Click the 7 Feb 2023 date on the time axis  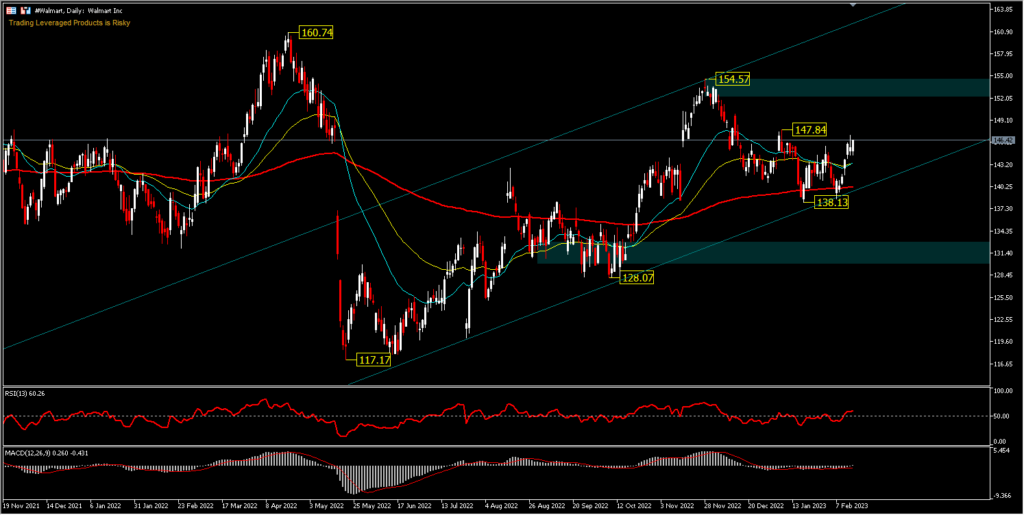[x=853, y=507]
